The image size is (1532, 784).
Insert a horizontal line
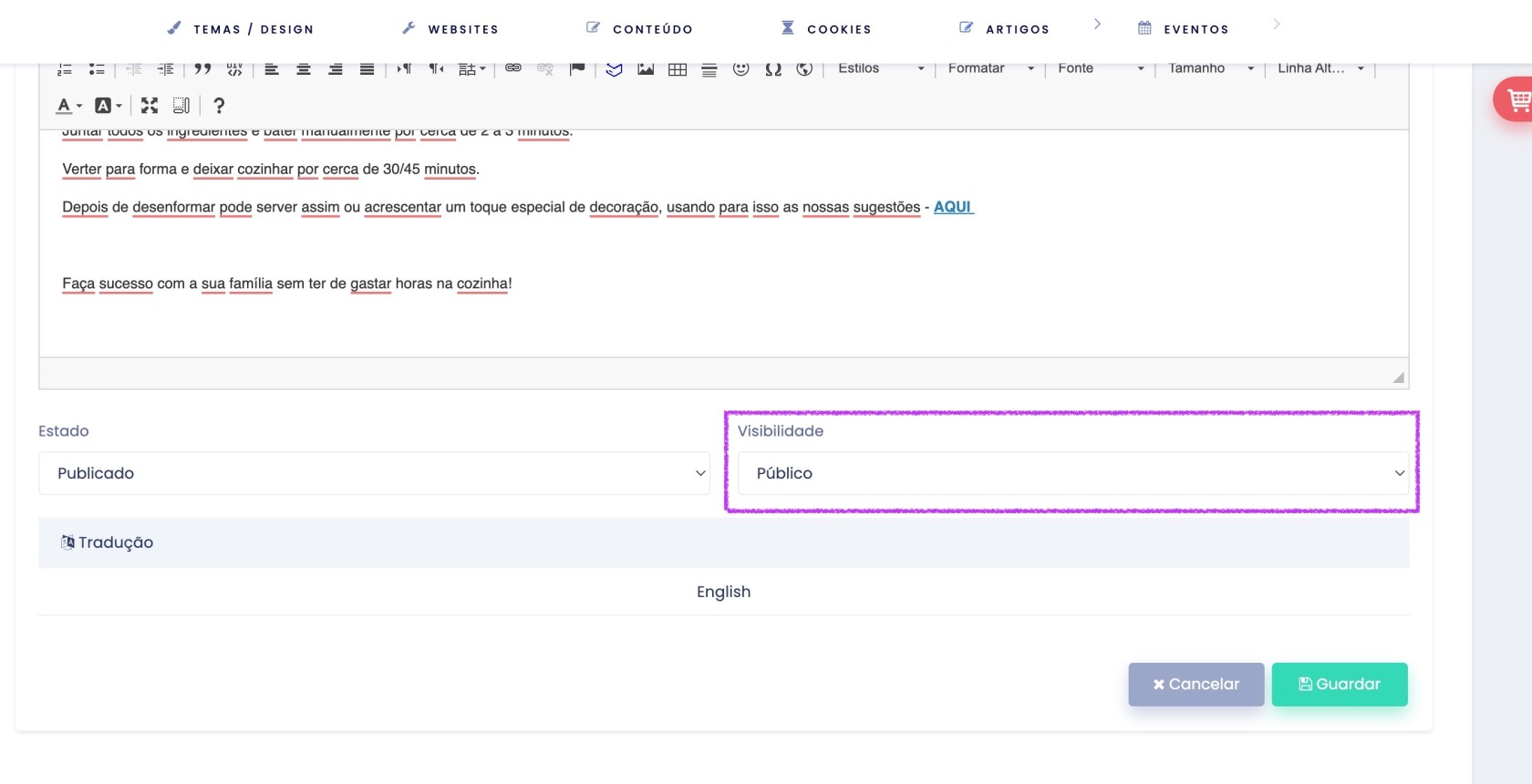(709, 69)
